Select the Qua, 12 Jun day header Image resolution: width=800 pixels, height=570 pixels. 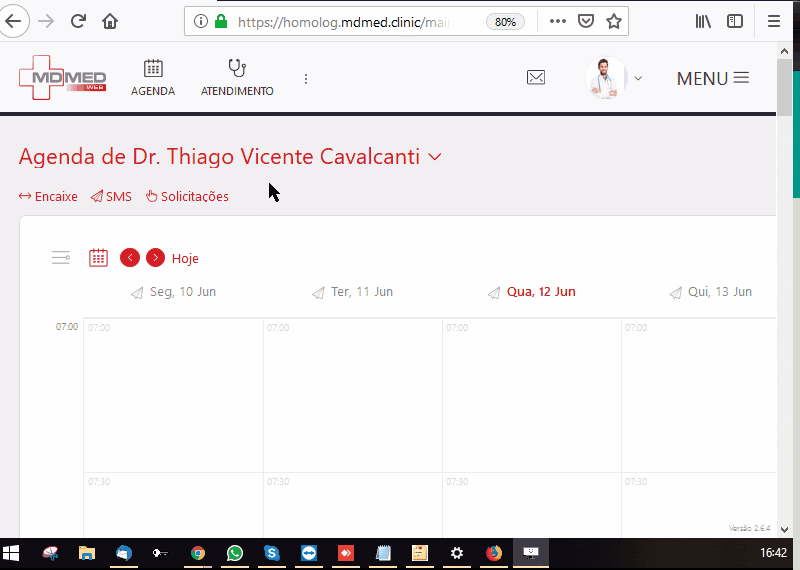541,292
